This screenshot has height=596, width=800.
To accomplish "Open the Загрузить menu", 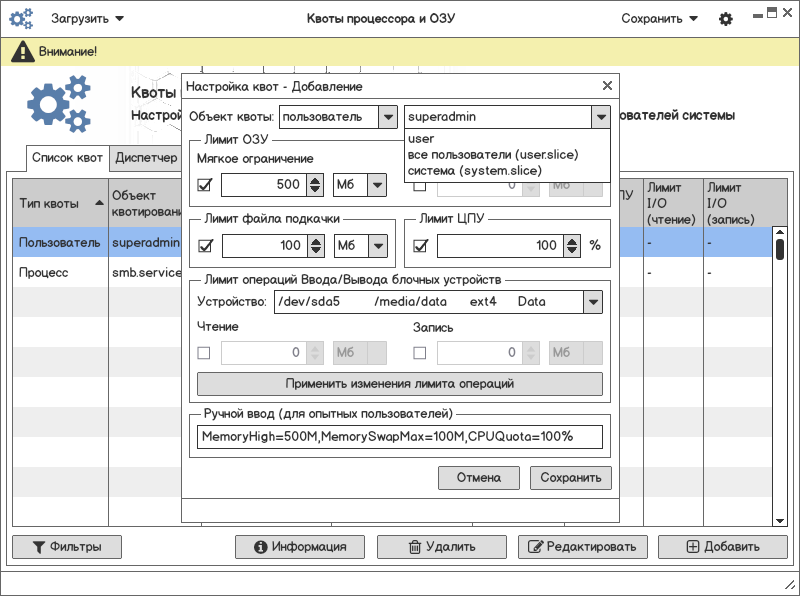I will coord(88,19).
